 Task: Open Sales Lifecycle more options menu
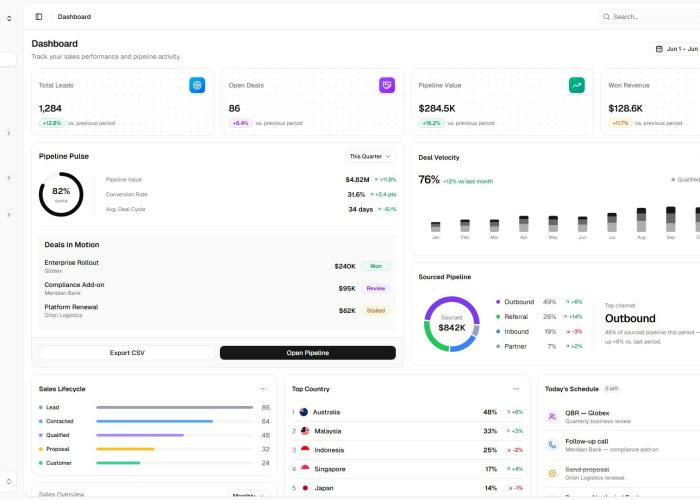(x=263, y=389)
